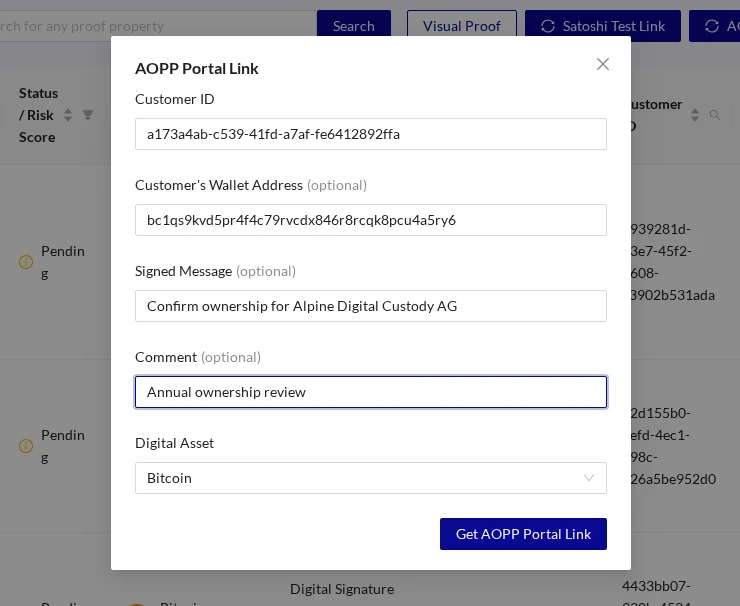
Task: Sort by Status / Risk Score arrows
Action: [68, 115]
